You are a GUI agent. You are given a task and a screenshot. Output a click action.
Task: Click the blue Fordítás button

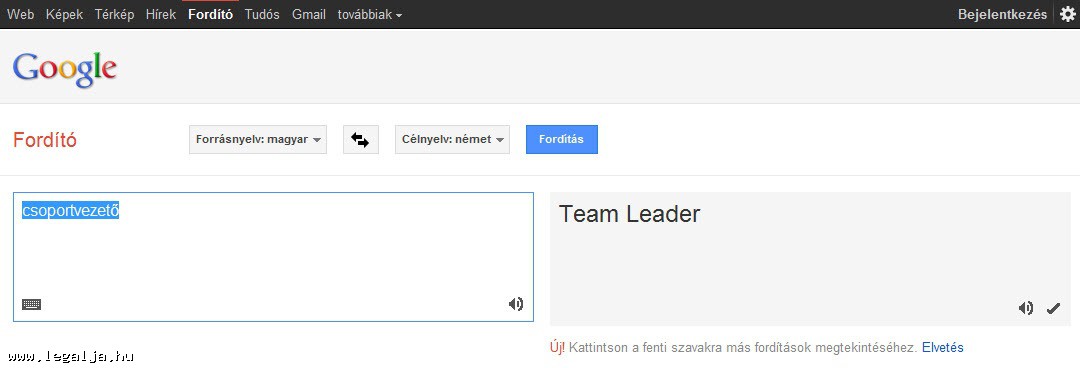click(561, 139)
